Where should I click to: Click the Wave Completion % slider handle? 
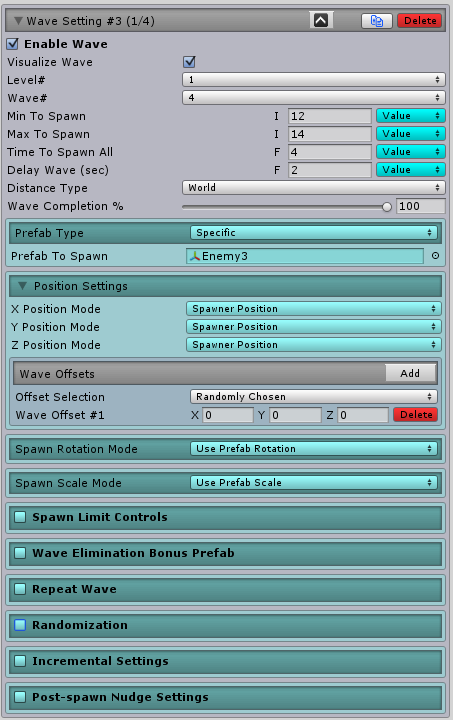387,207
